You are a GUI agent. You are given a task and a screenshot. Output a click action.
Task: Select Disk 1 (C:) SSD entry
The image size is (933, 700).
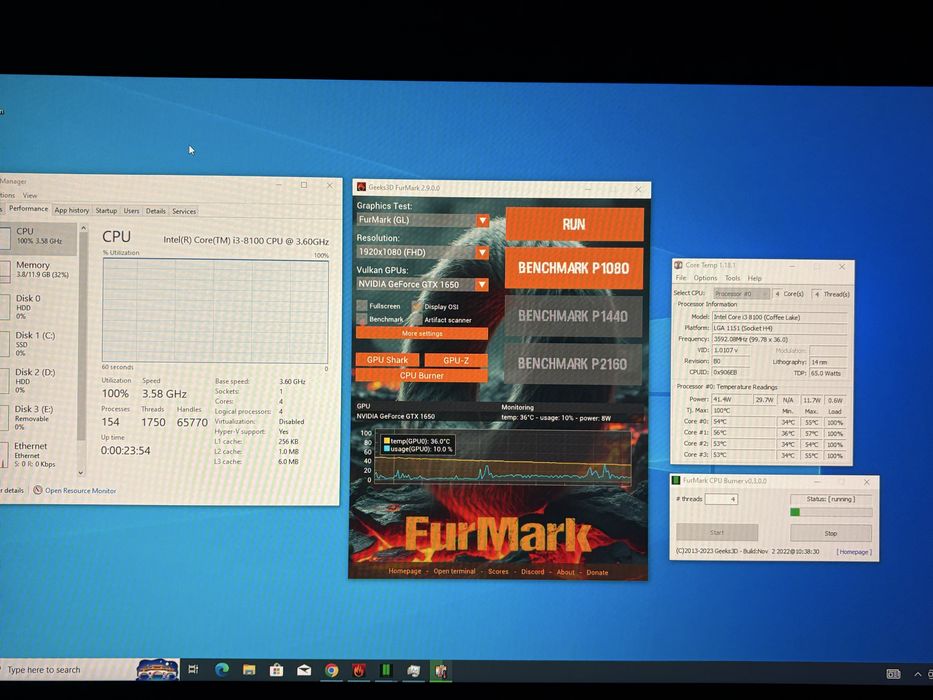(39, 343)
